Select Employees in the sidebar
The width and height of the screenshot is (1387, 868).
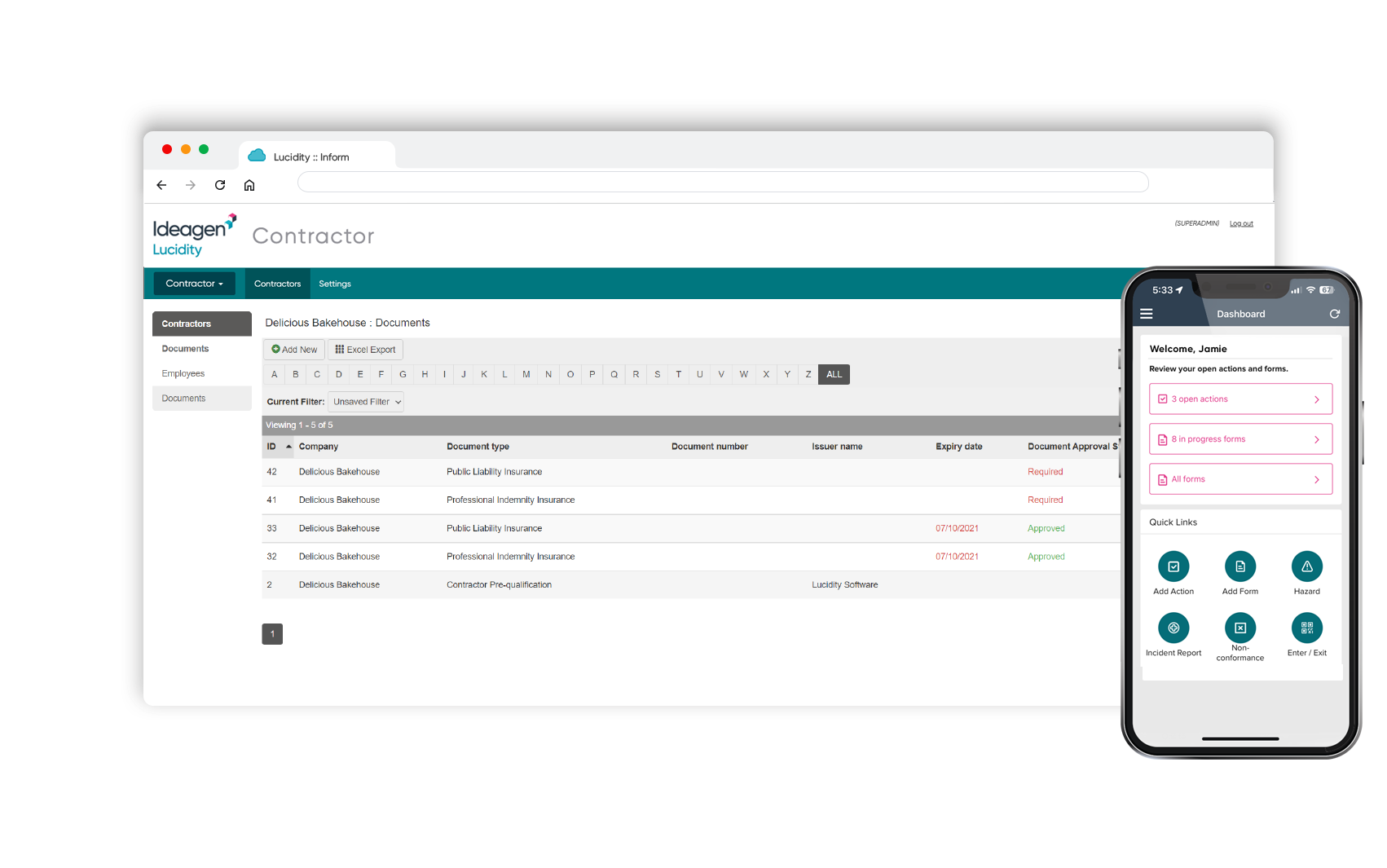183,372
